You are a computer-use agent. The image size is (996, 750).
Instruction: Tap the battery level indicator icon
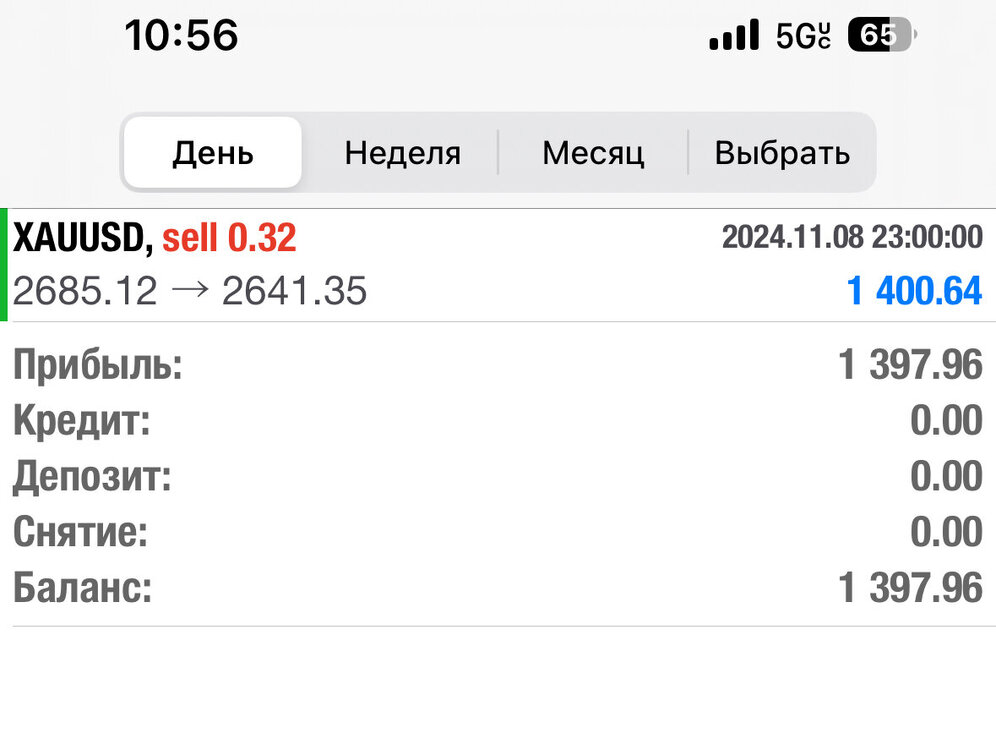882,34
